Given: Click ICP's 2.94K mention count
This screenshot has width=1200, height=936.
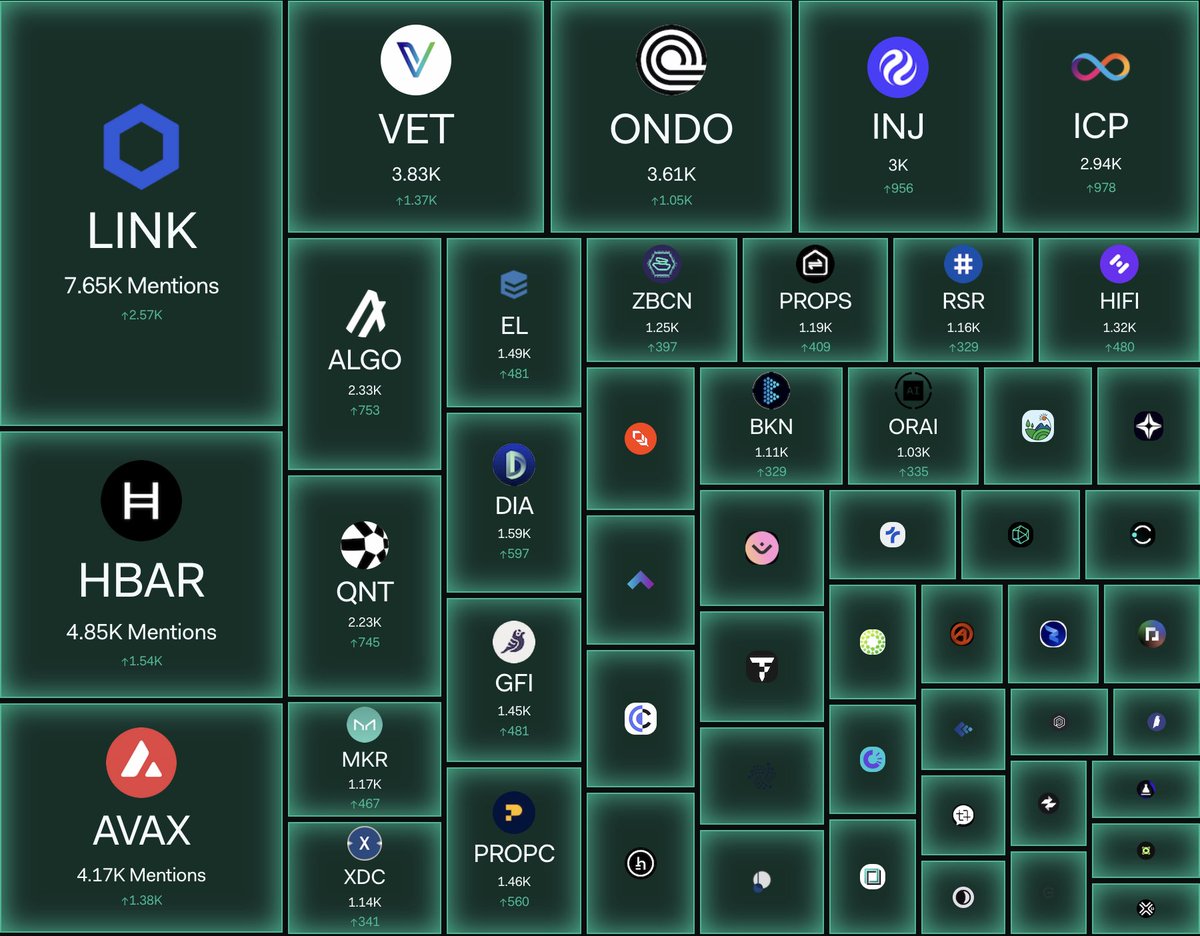Looking at the screenshot, I should click(x=1101, y=164).
